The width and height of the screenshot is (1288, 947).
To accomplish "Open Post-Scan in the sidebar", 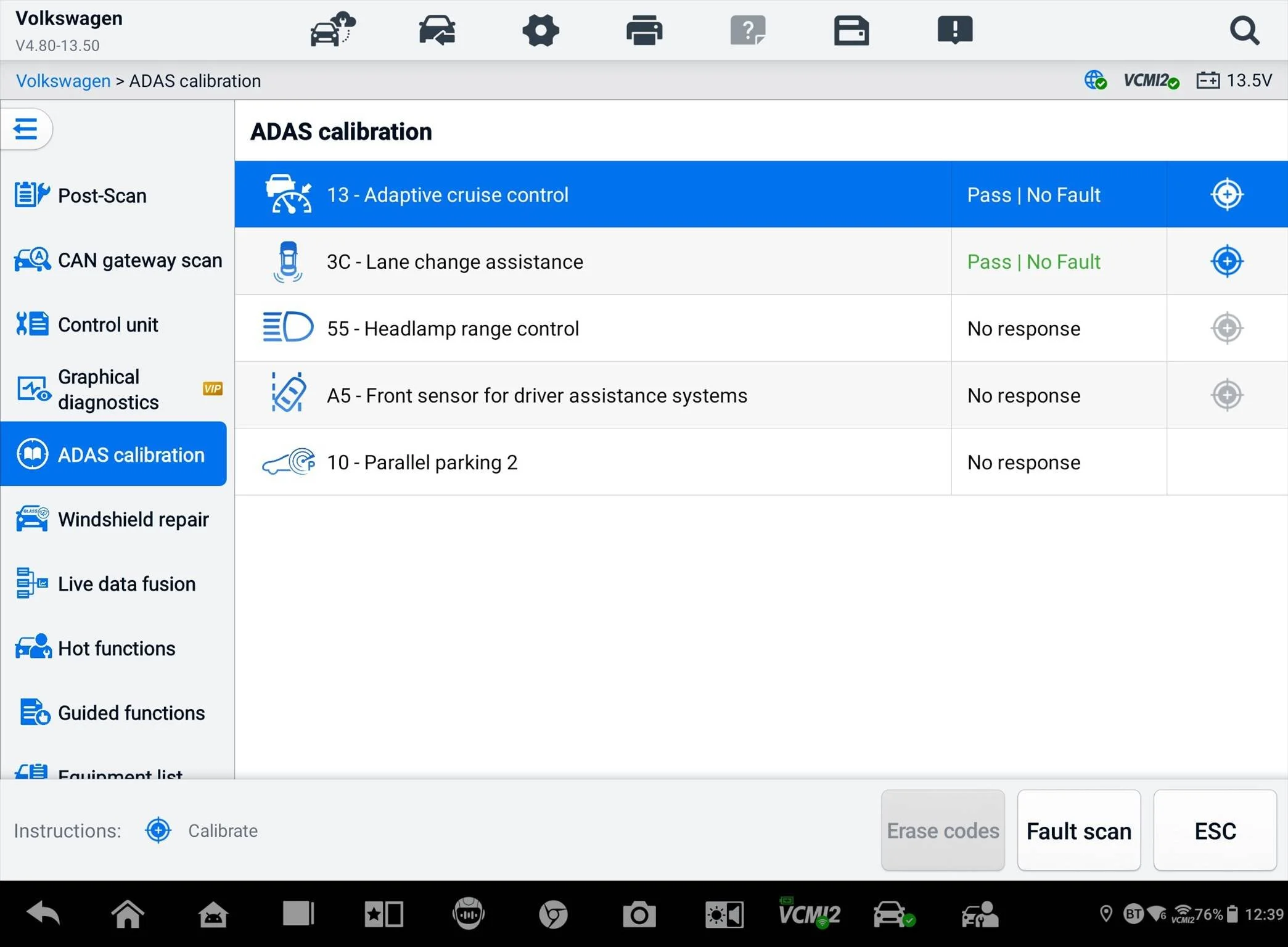I will [113, 195].
